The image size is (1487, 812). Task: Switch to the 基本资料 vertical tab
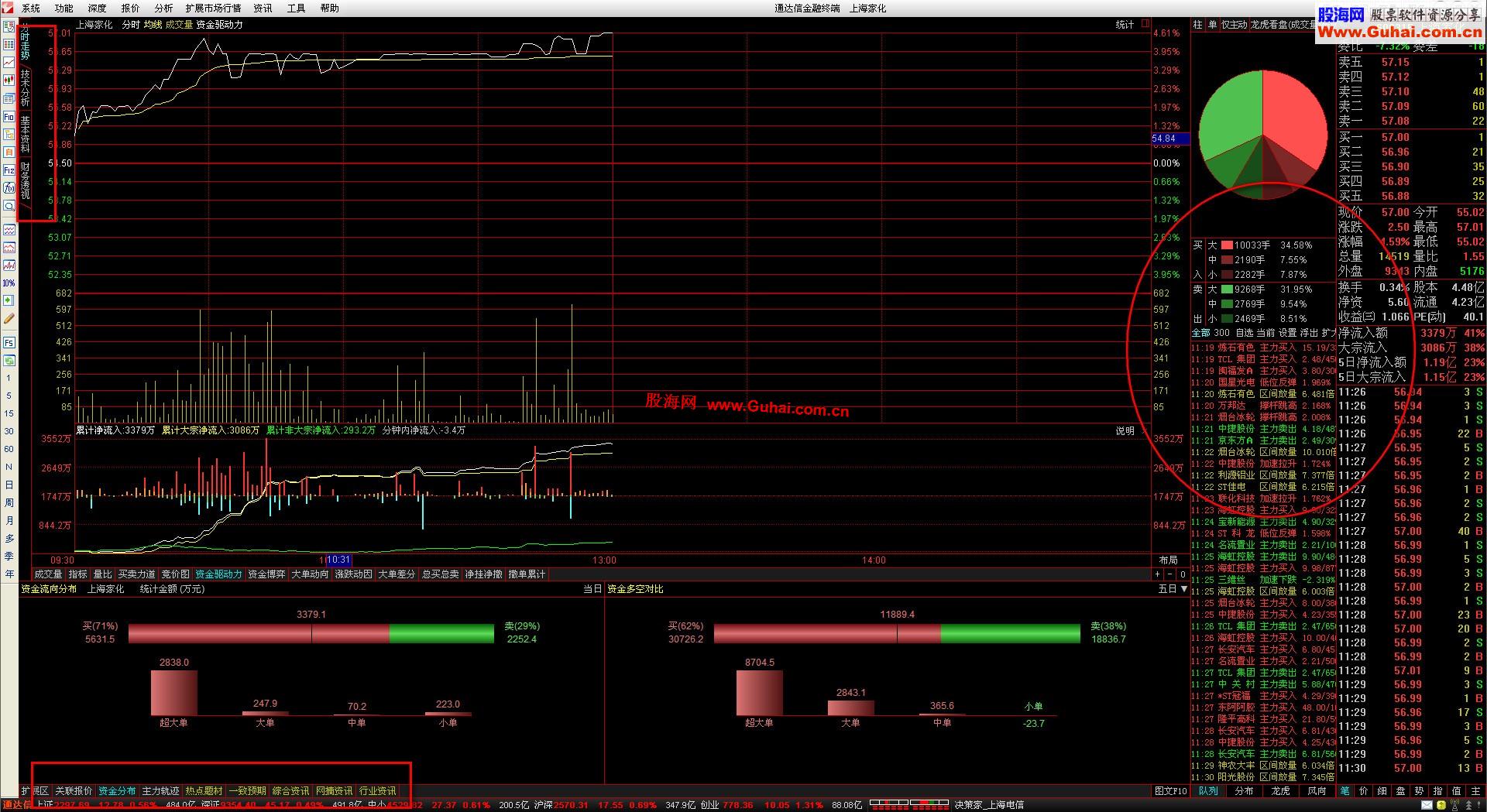(x=25, y=134)
